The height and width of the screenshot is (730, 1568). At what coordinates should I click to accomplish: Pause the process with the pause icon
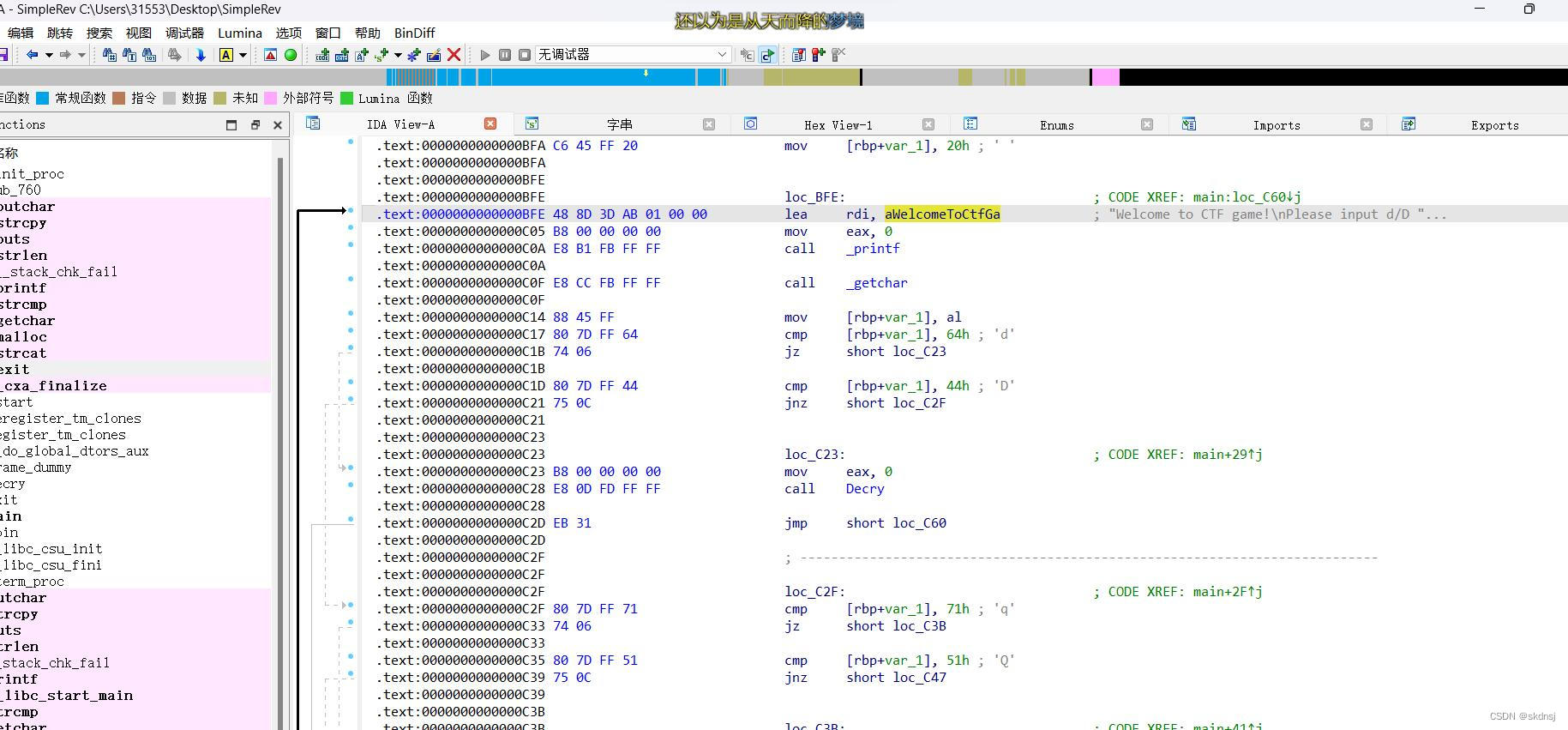coord(505,55)
